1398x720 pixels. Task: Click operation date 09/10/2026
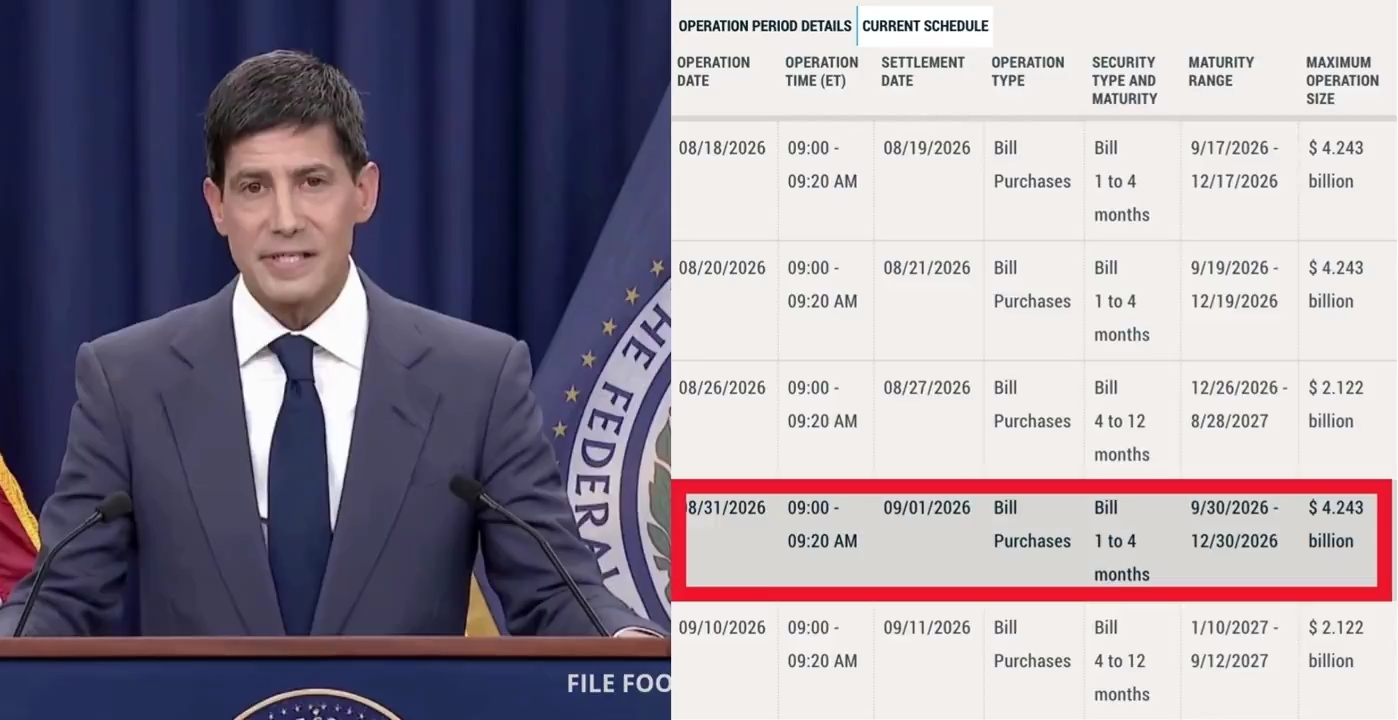(x=722, y=628)
